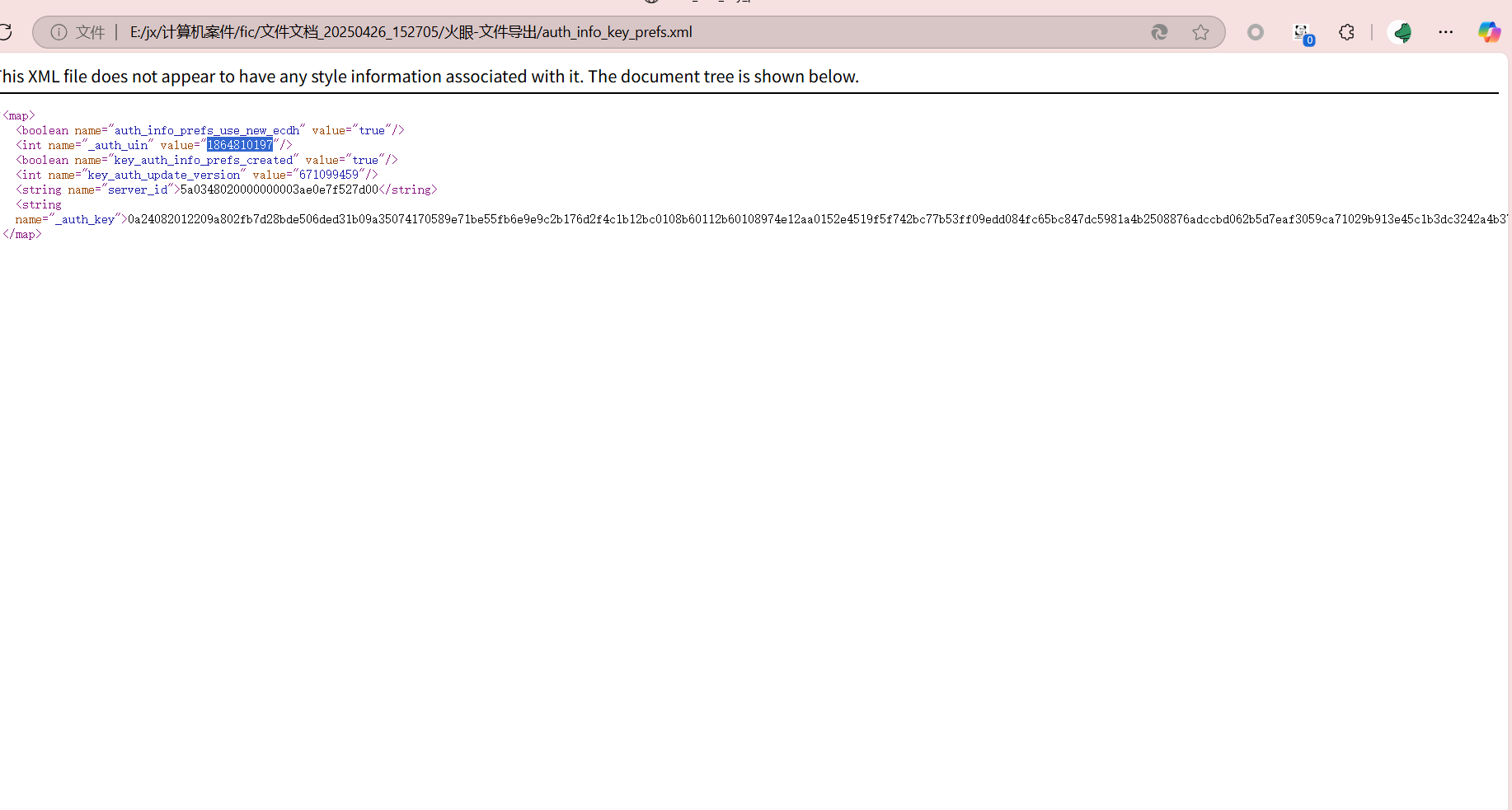Open the site information icon
Screen dimensions: 1512x810
coord(59,32)
